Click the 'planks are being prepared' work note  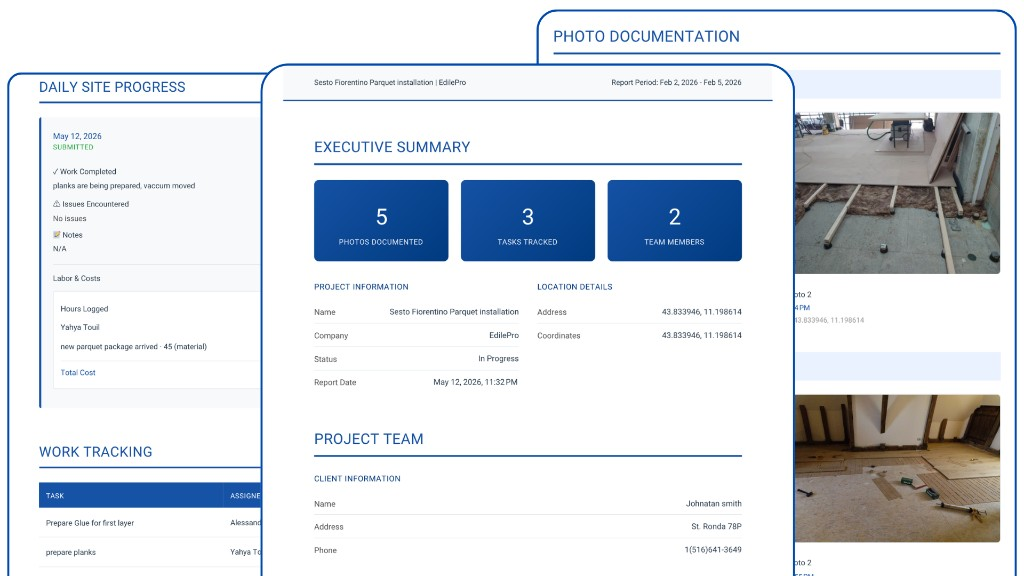pyautogui.click(x=124, y=186)
